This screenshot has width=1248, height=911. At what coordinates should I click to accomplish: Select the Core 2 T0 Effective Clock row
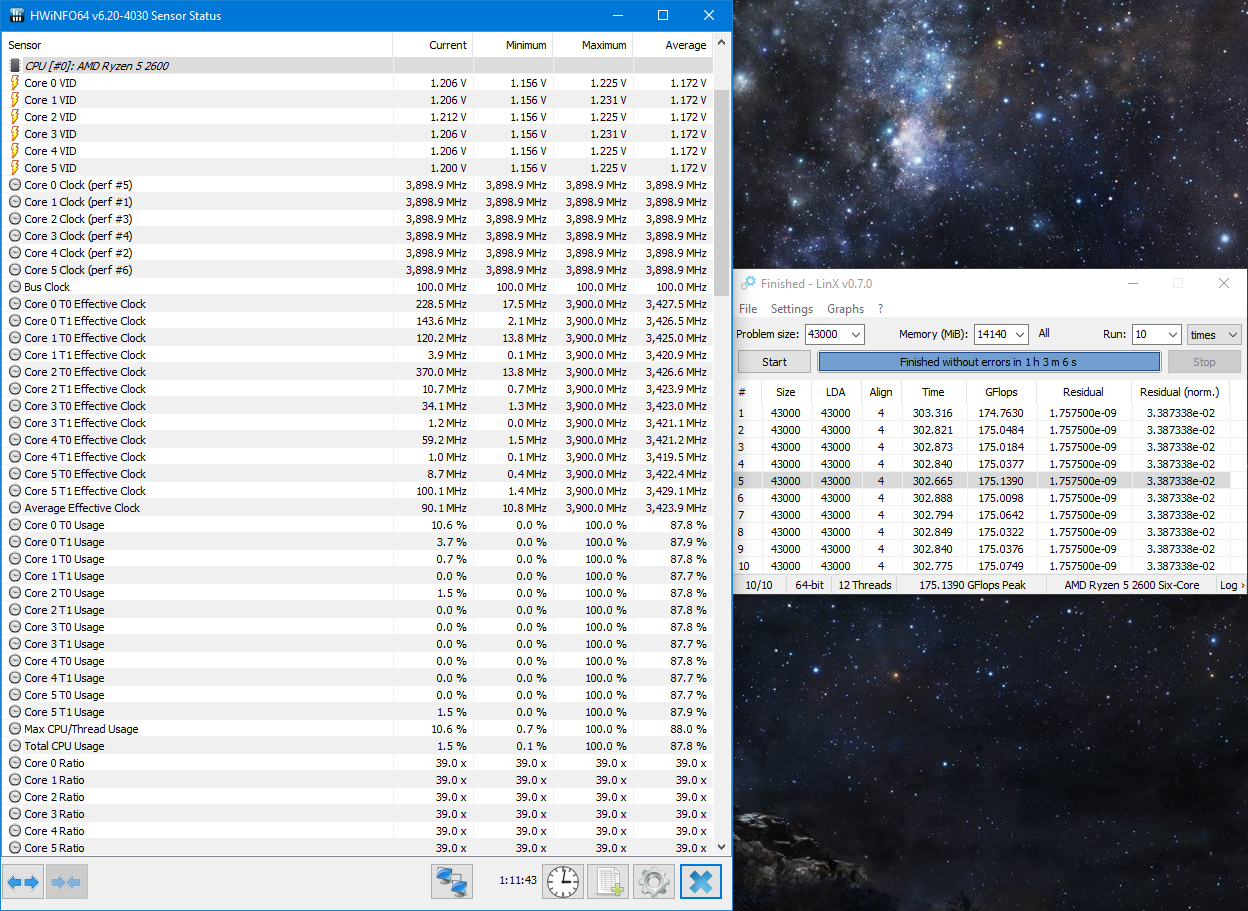coord(357,372)
